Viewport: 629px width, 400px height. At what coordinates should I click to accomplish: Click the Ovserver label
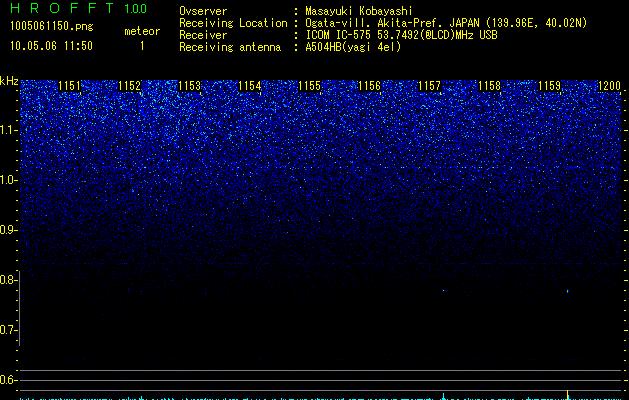pos(203,11)
